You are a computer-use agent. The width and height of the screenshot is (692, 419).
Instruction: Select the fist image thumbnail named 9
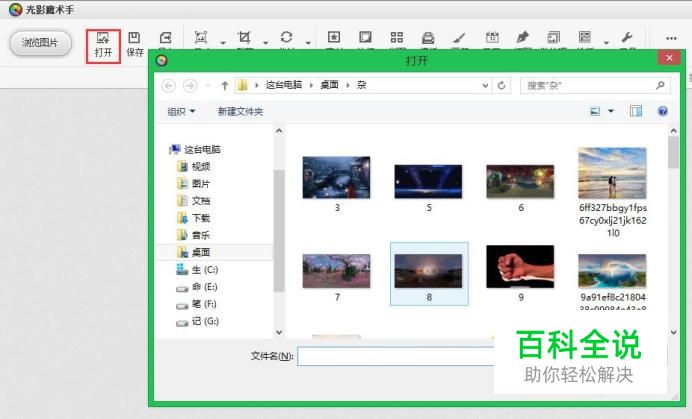pos(520,267)
